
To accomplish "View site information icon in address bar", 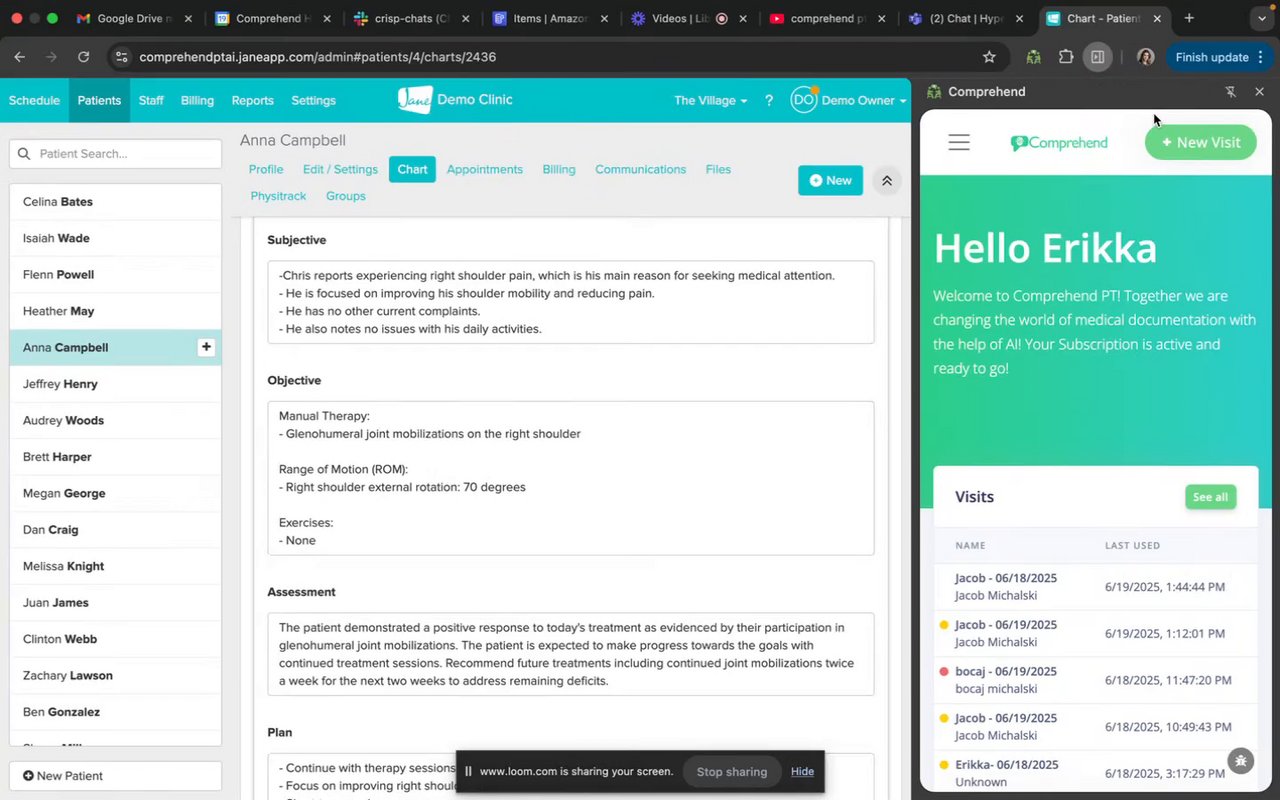I will click(120, 57).
